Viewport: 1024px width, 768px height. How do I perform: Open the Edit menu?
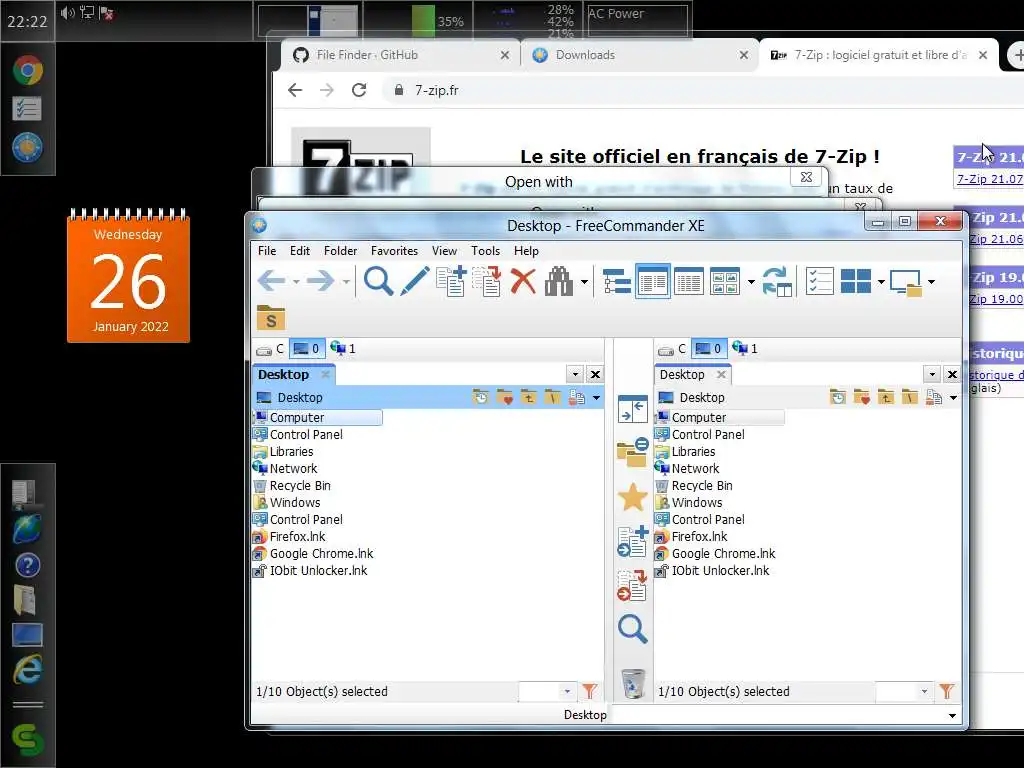click(x=300, y=251)
